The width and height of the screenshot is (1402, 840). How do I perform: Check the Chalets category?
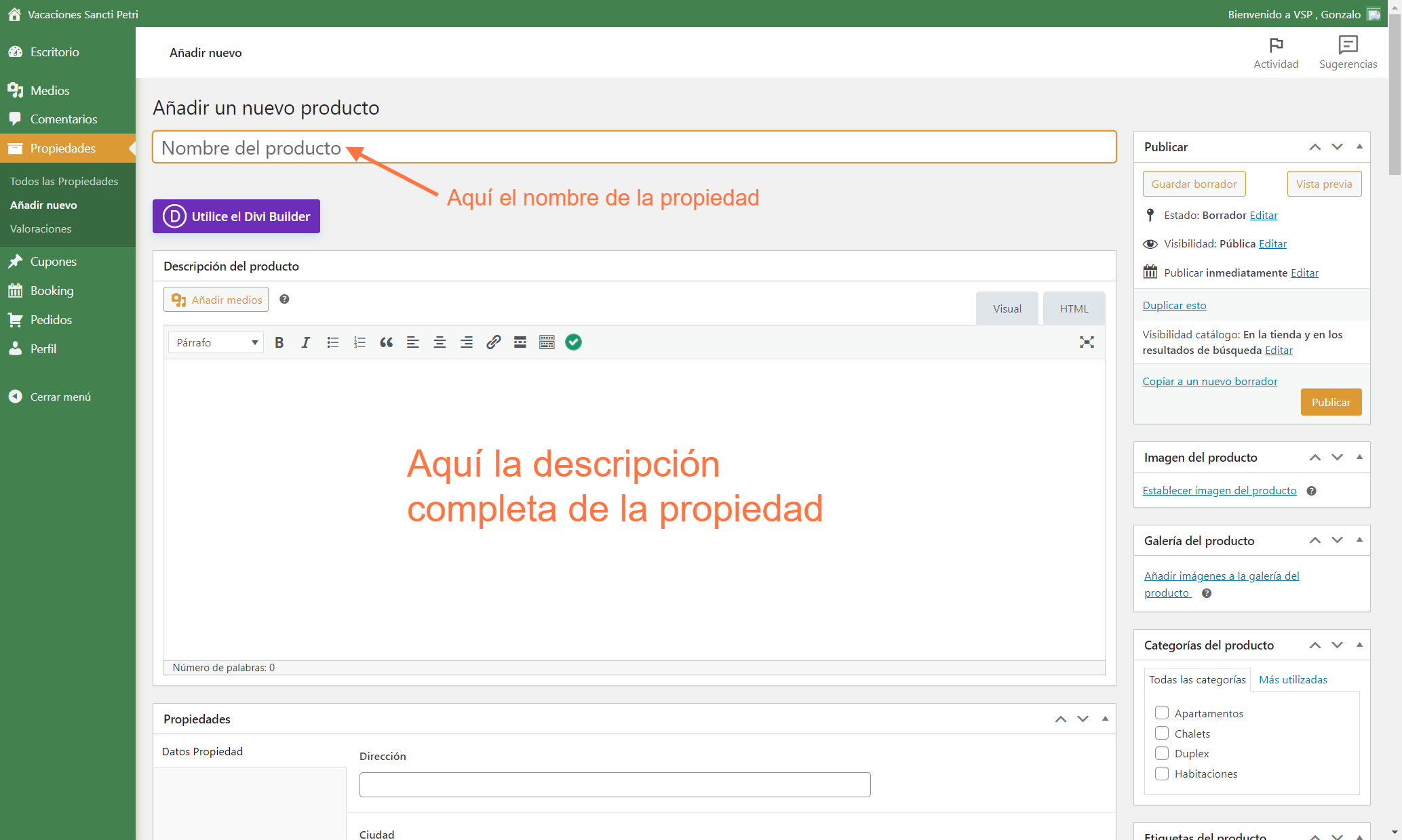[x=1162, y=734]
